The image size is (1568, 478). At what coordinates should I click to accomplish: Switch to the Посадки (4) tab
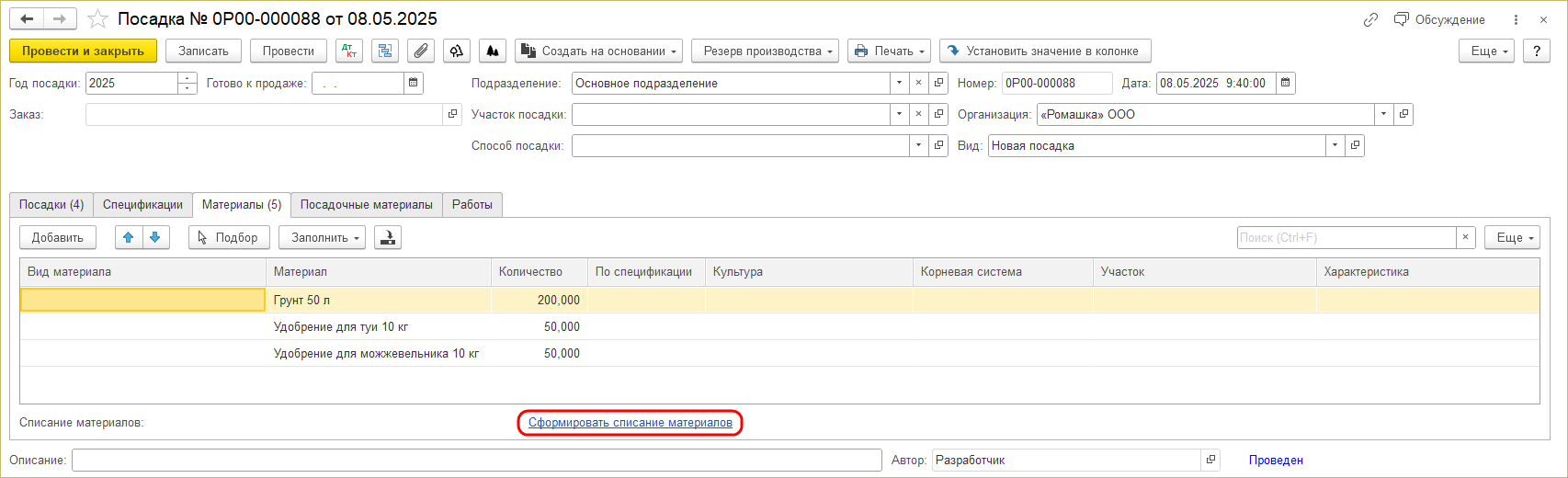pyautogui.click(x=51, y=205)
